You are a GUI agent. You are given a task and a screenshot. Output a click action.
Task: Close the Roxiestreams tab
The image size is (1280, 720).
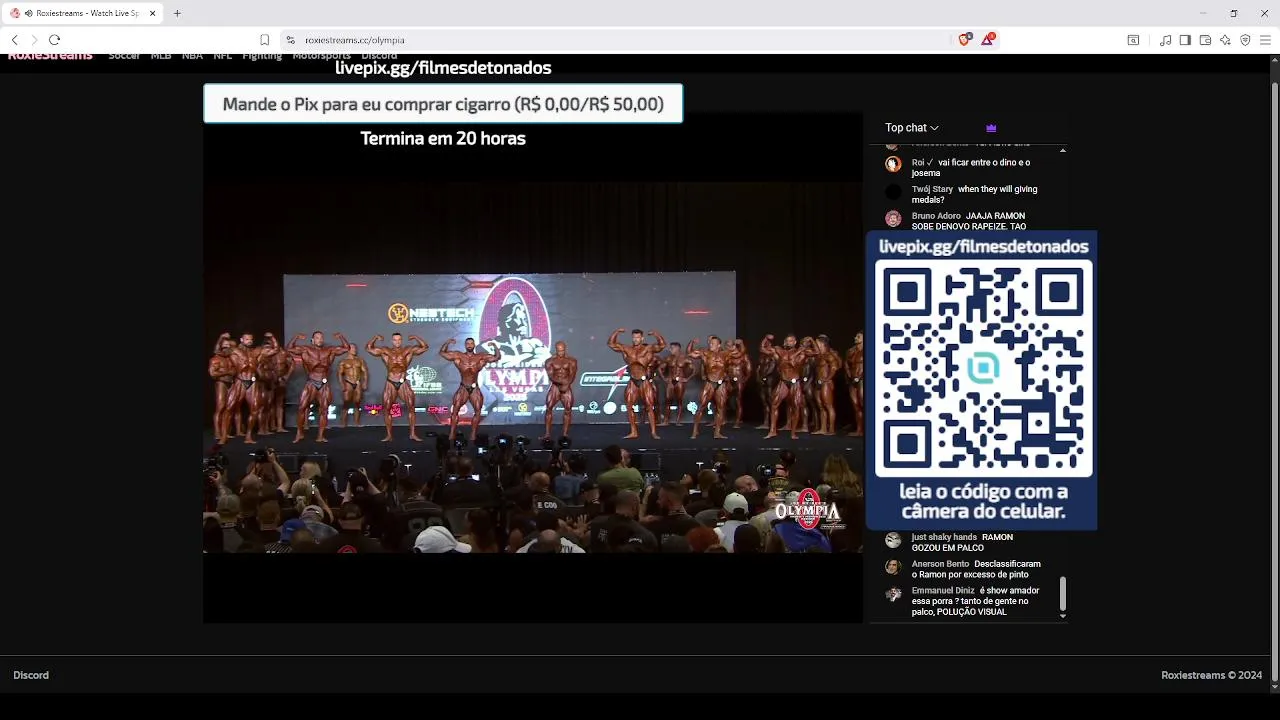pyautogui.click(x=152, y=13)
